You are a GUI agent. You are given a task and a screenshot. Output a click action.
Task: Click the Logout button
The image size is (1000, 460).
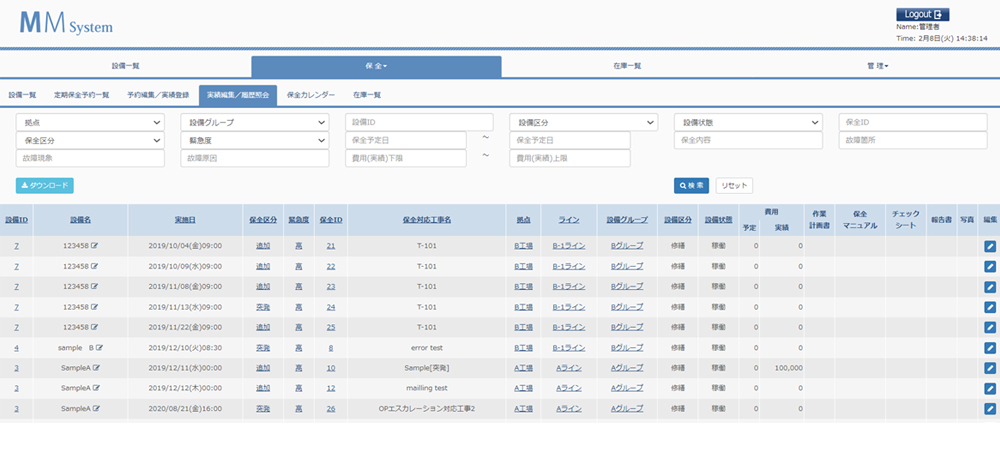point(922,14)
